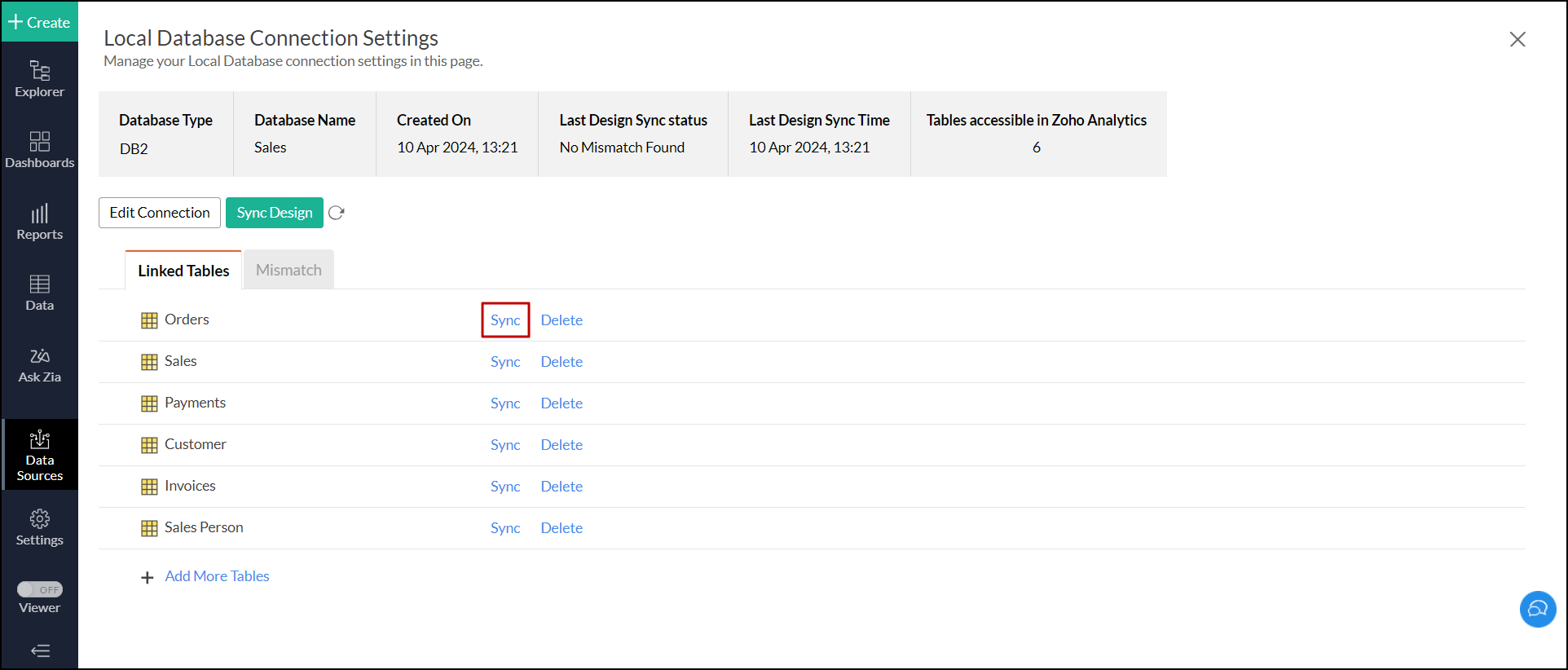The image size is (1568, 670).
Task: Click the Payments table icon
Action: click(149, 403)
